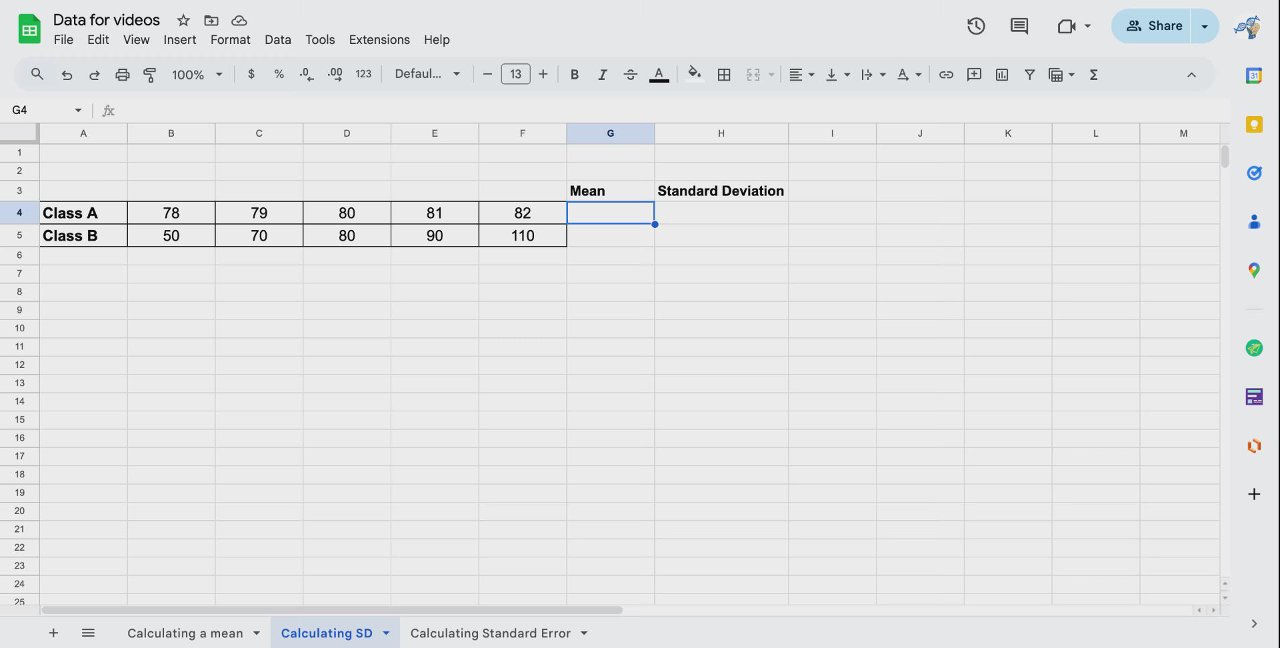Open Google Calendar side panel

click(1254, 75)
